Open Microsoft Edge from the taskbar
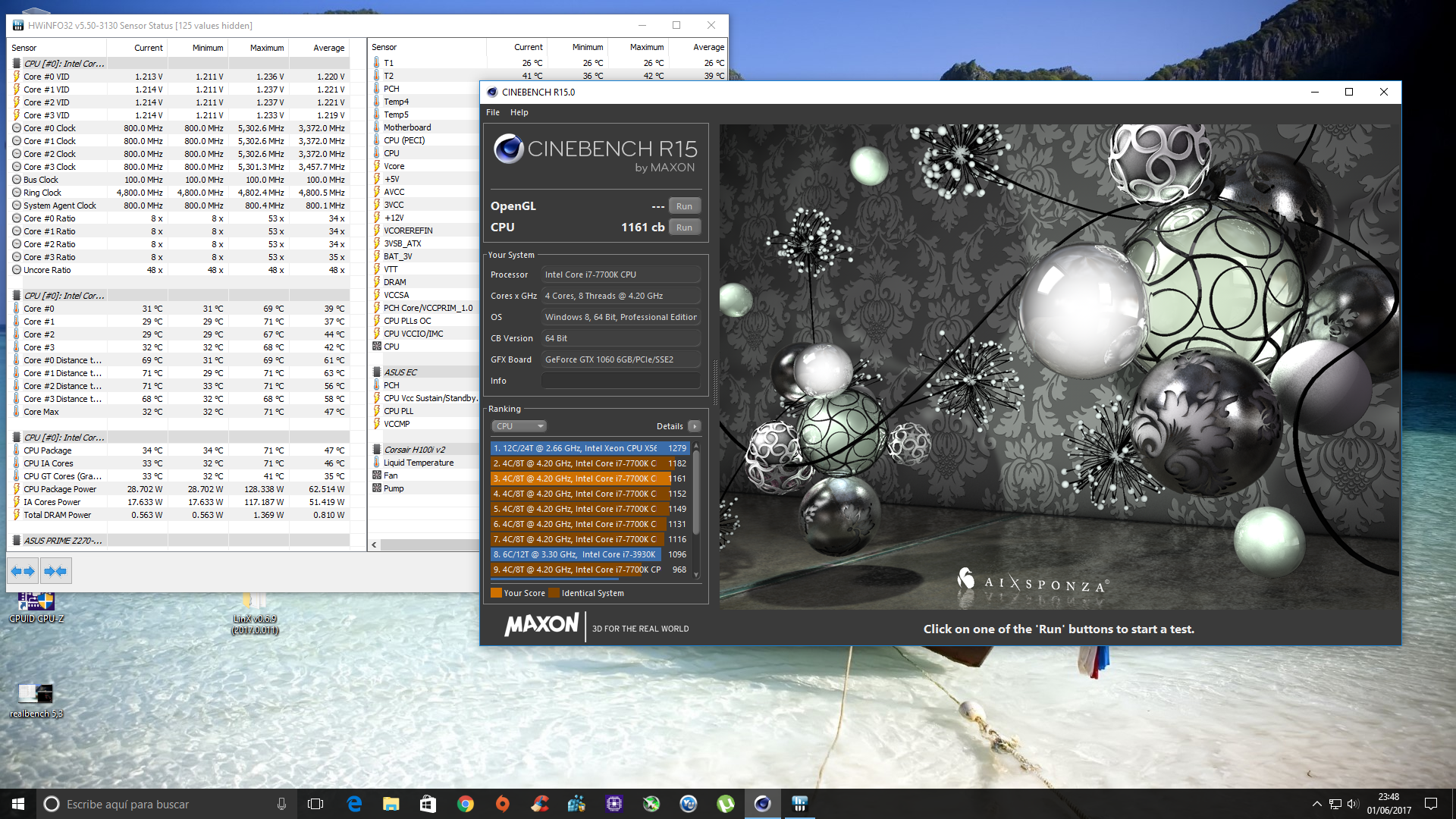1456x819 pixels. point(354,804)
